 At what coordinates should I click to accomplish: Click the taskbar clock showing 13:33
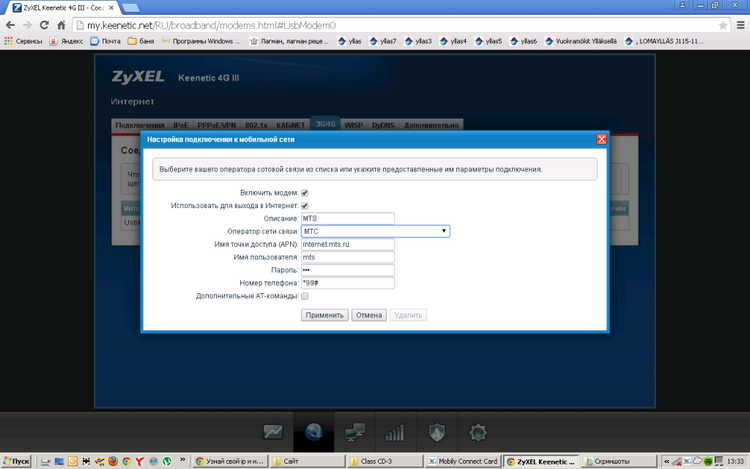tap(735, 461)
